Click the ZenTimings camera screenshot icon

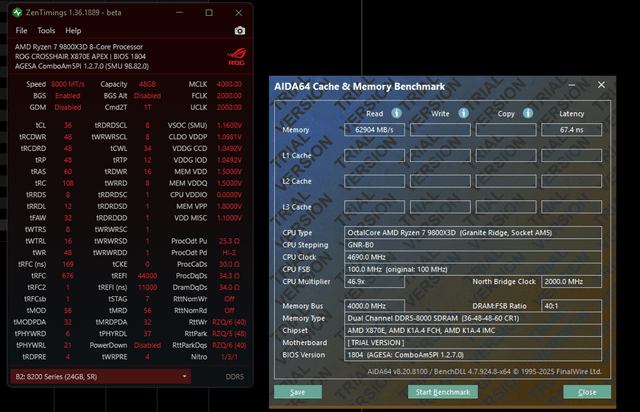point(240,31)
